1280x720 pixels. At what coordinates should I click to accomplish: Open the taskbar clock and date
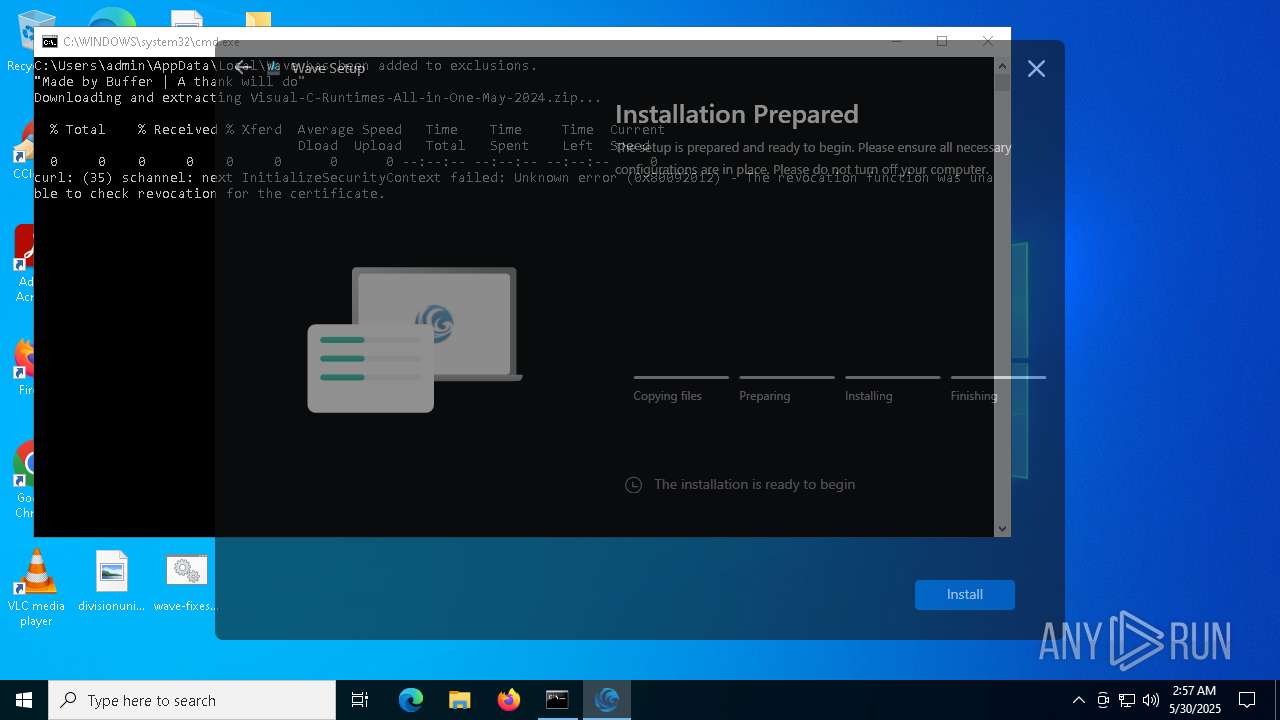point(1195,700)
